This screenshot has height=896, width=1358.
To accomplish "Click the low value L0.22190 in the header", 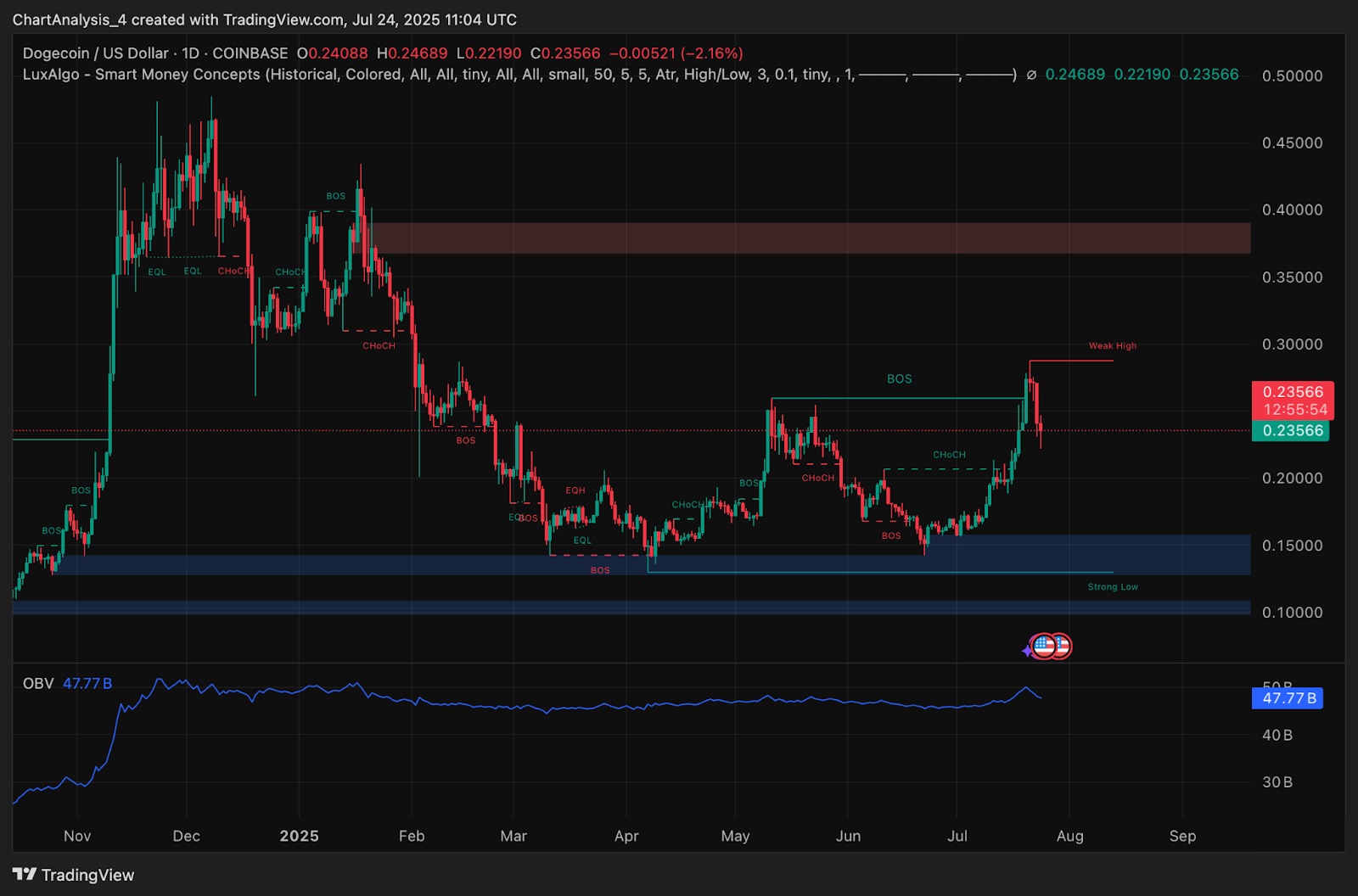I will pos(489,53).
